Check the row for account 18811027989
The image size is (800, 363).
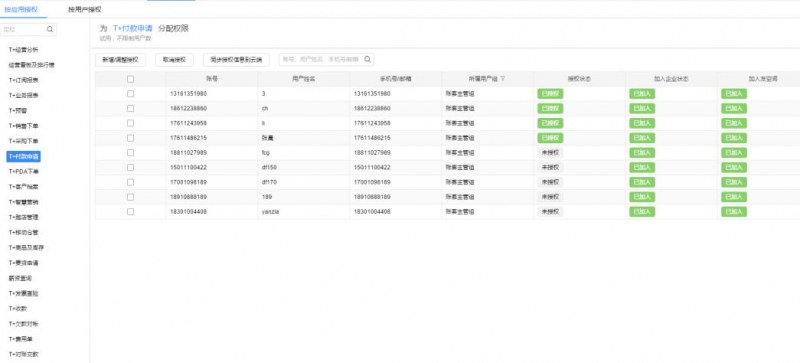131,153
